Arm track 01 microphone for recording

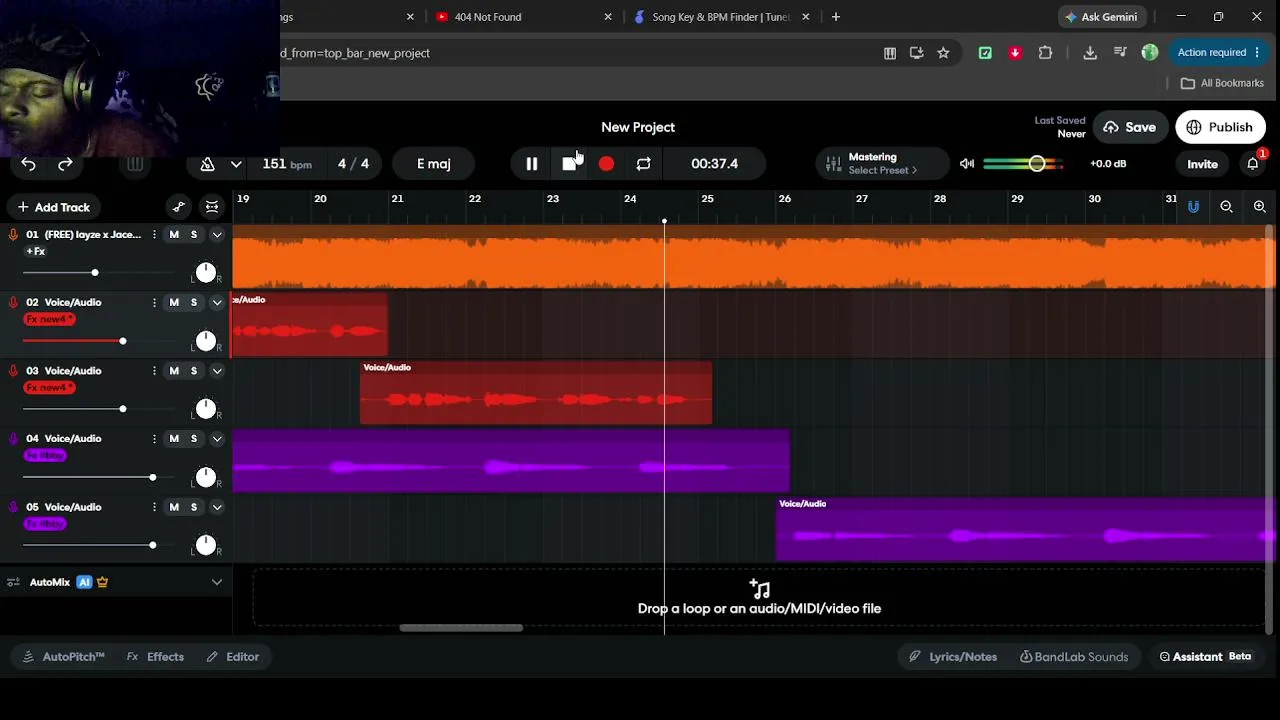click(x=13, y=235)
